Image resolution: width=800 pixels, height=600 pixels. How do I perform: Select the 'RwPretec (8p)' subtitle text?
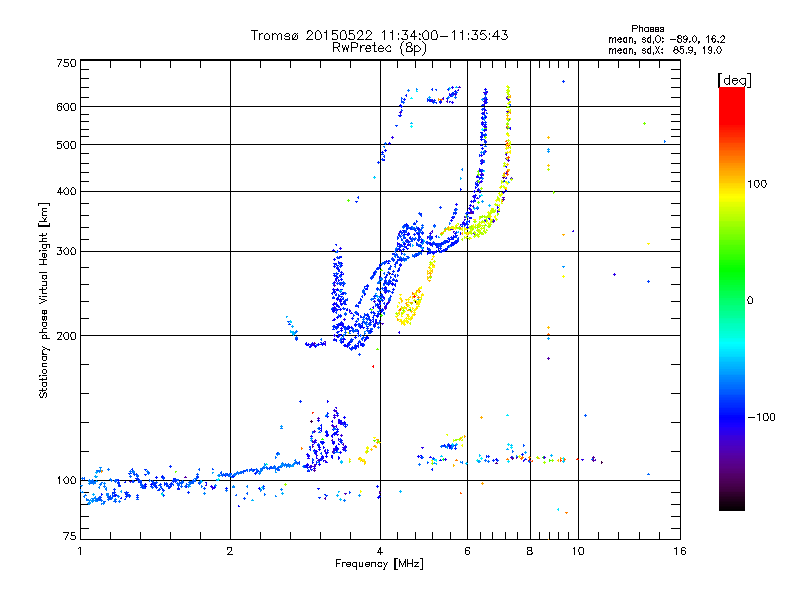click(379, 48)
